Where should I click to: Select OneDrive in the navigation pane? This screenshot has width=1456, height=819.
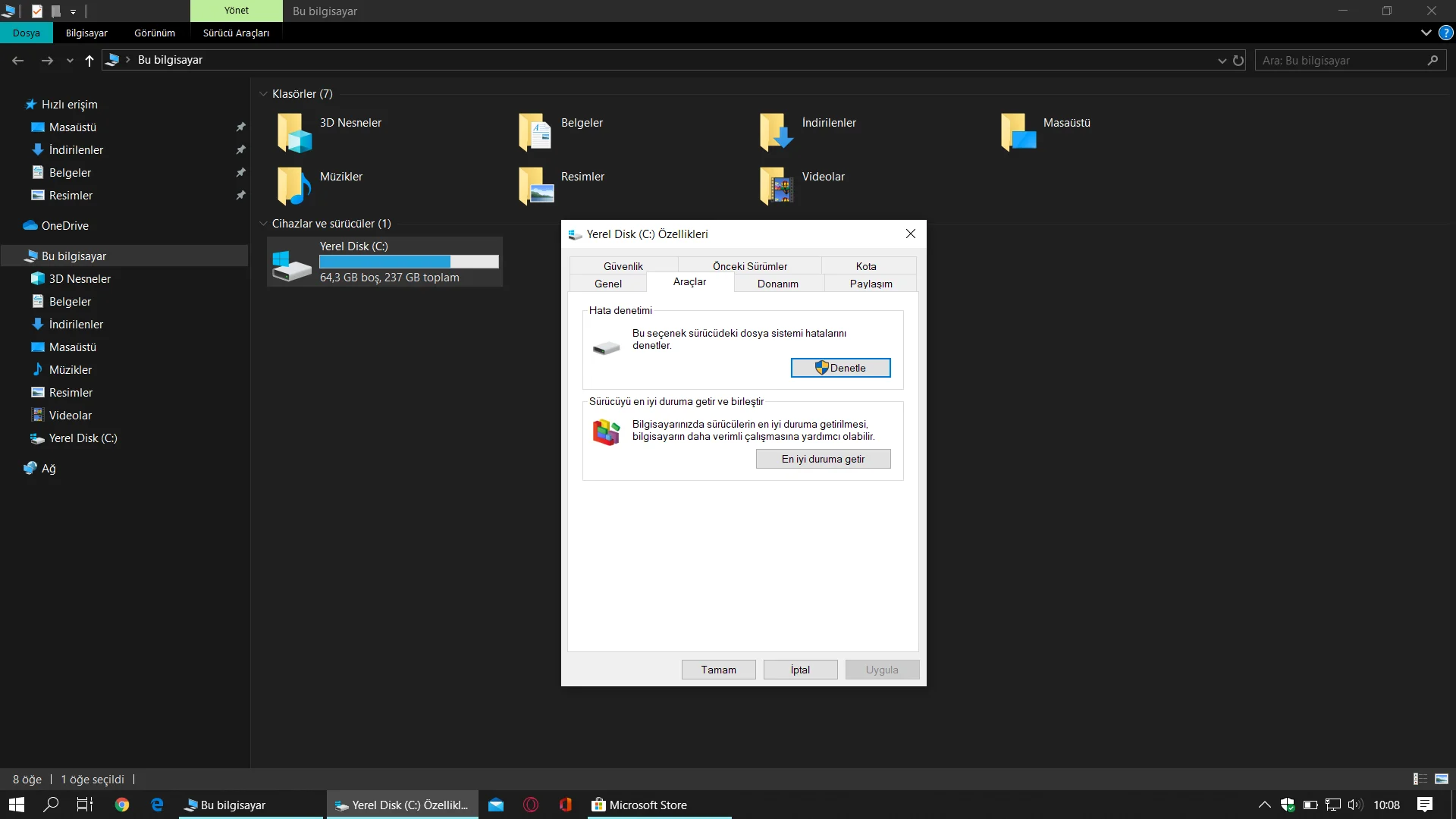coord(65,226)
